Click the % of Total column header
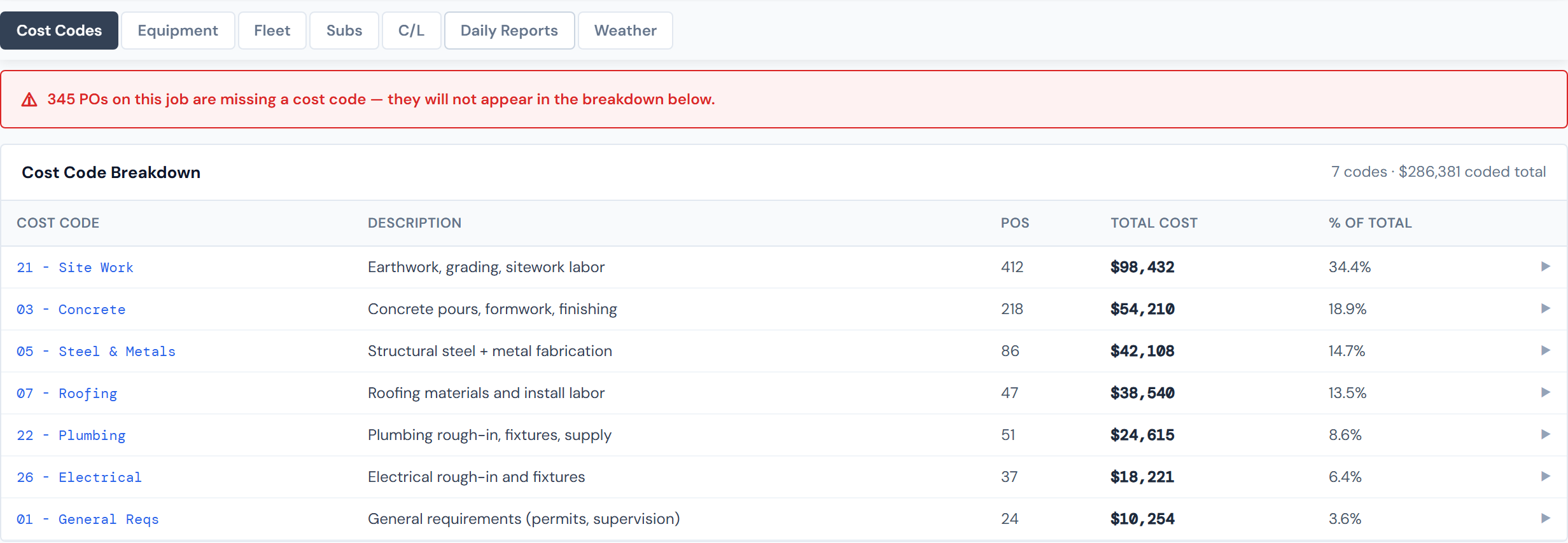Screen dimensions: 1568x543 1369,223
